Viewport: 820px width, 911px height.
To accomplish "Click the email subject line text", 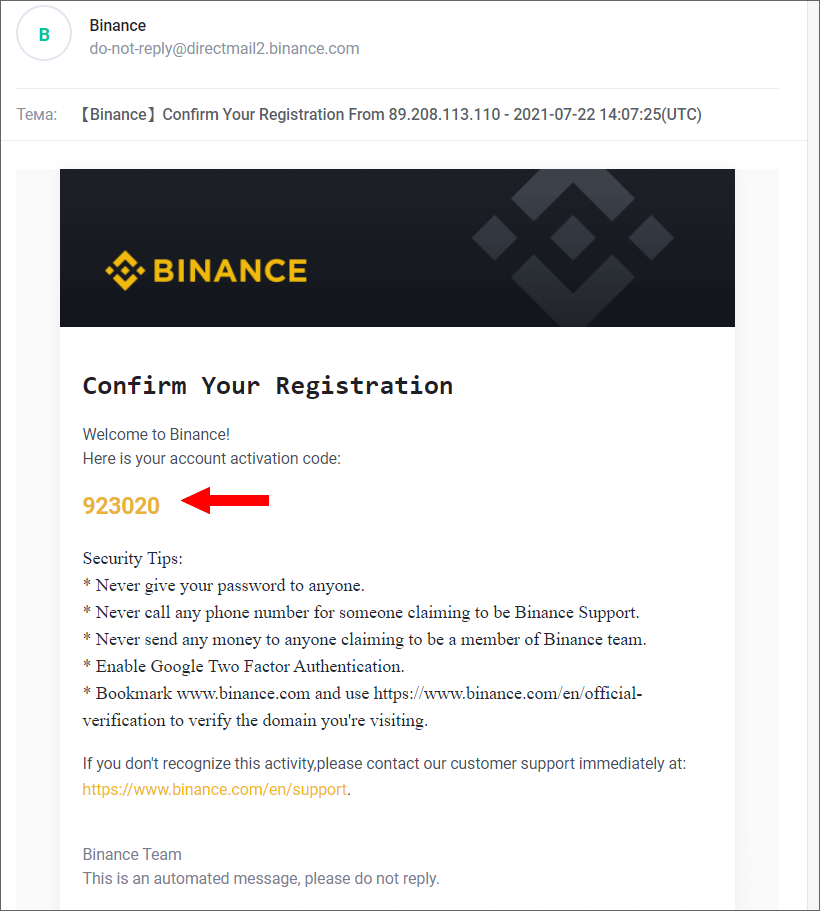I will point(391,114).
